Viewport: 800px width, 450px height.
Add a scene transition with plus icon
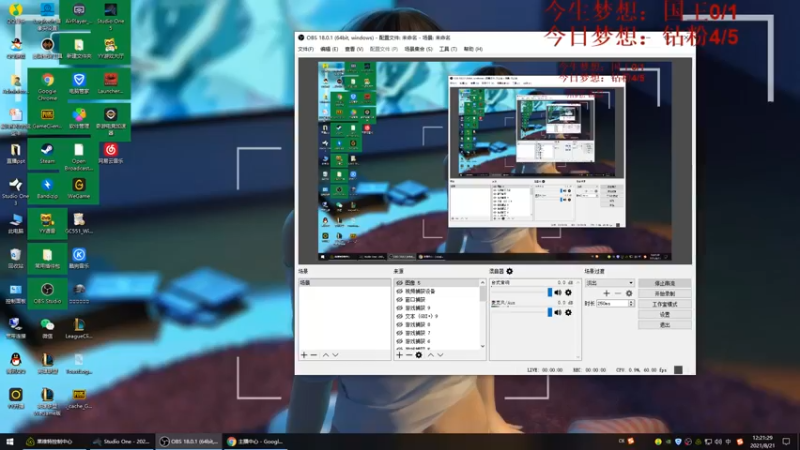tap(606, 293)
